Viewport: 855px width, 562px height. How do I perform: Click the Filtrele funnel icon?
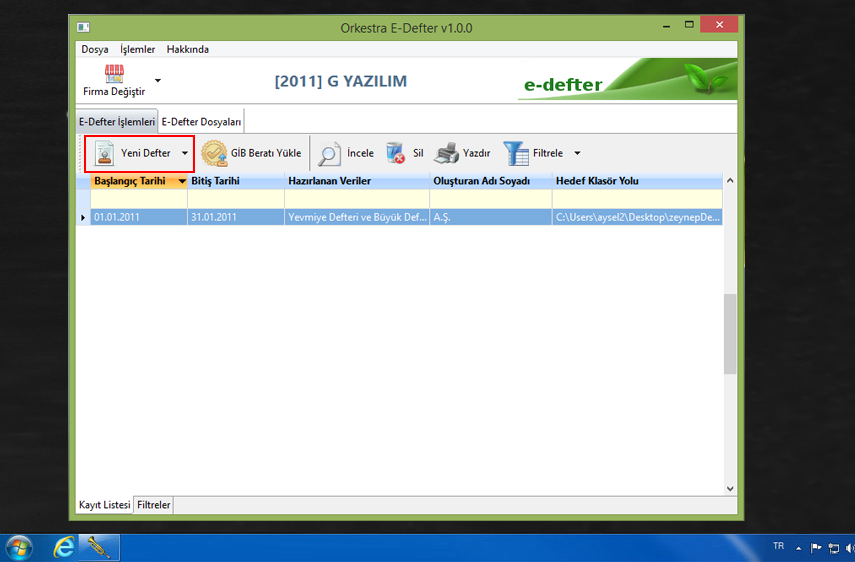pyautogui.click(x=515, y=153)
